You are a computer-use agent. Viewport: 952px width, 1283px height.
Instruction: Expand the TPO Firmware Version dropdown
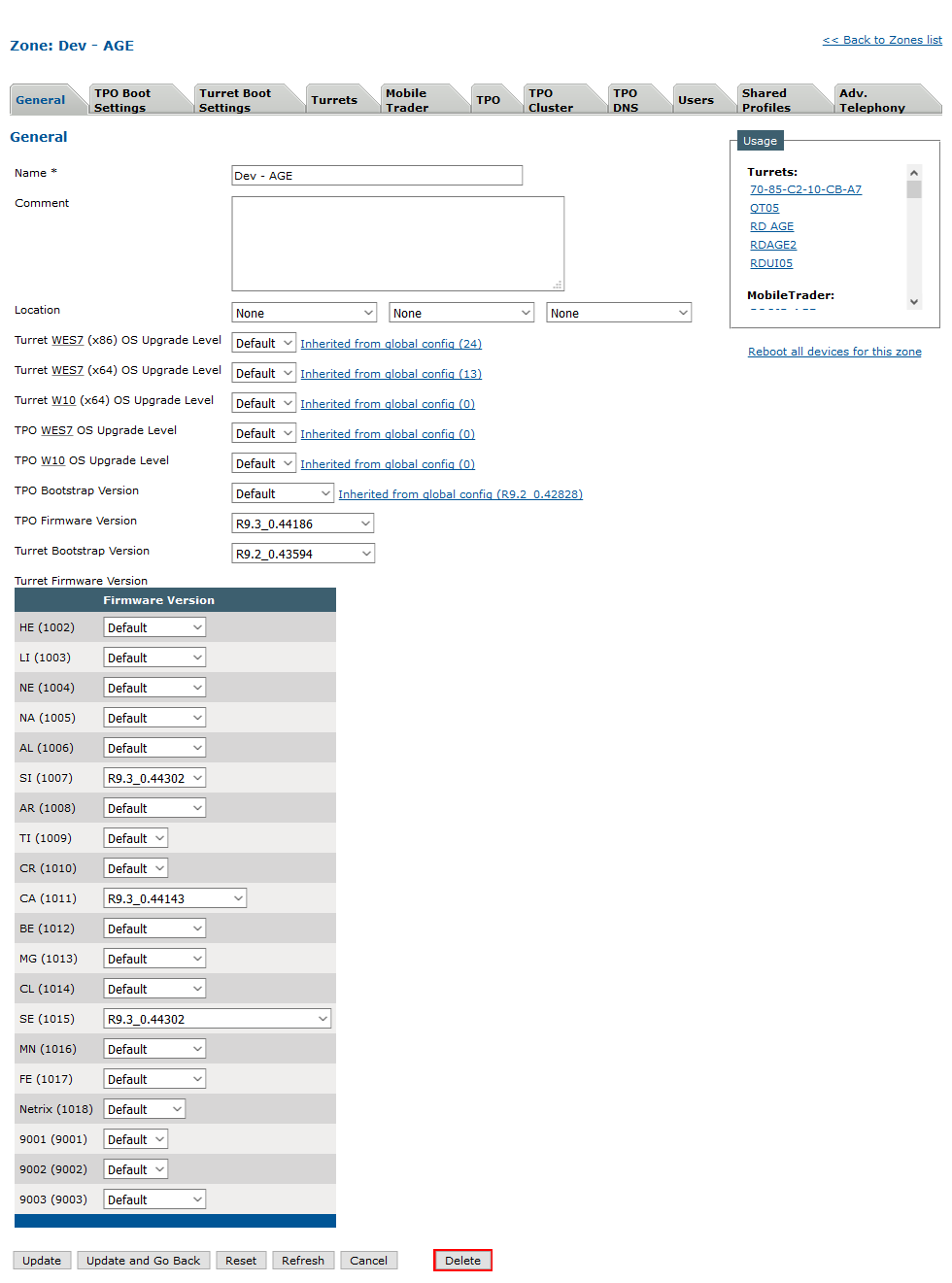[x=303, y=523]
